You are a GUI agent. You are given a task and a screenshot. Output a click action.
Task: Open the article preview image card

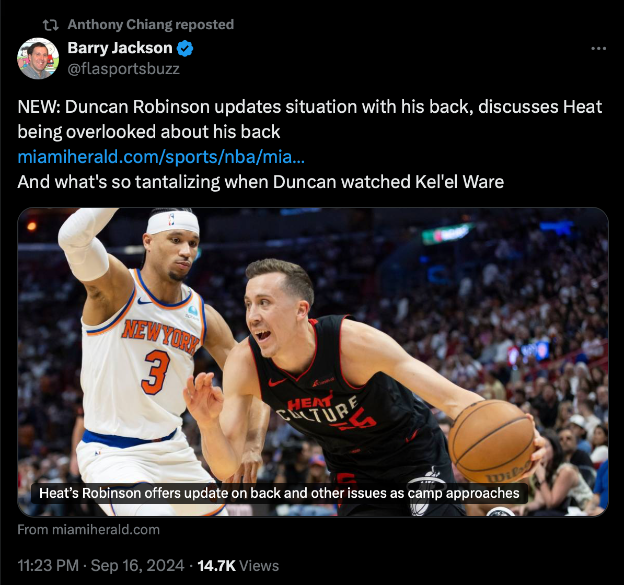(313, 362)
